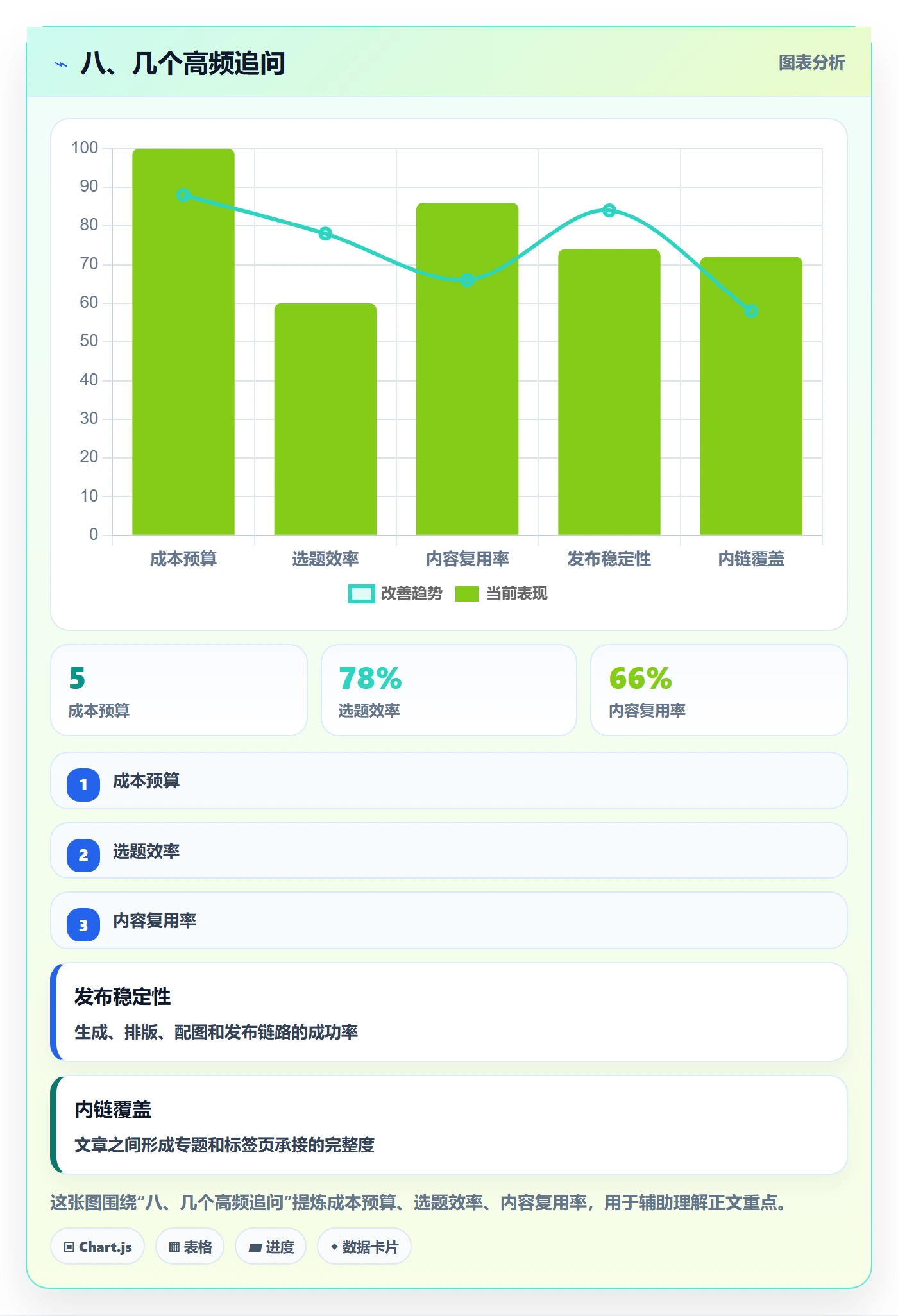Click the lightning icon beside the heading
This screenshot has width=898, height=1316.
(x=61, y=64)
